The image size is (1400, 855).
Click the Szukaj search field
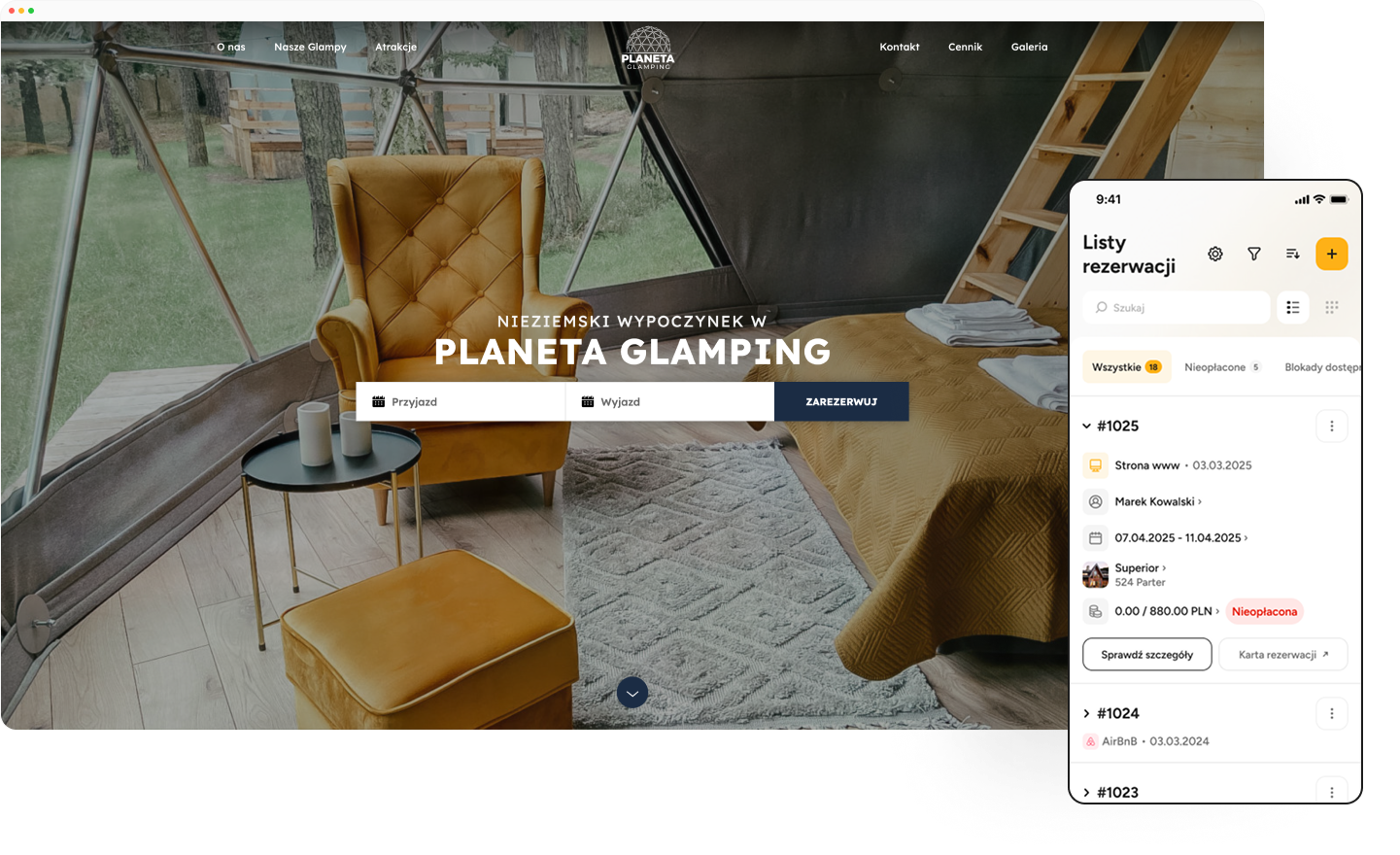pos(1177,307)
